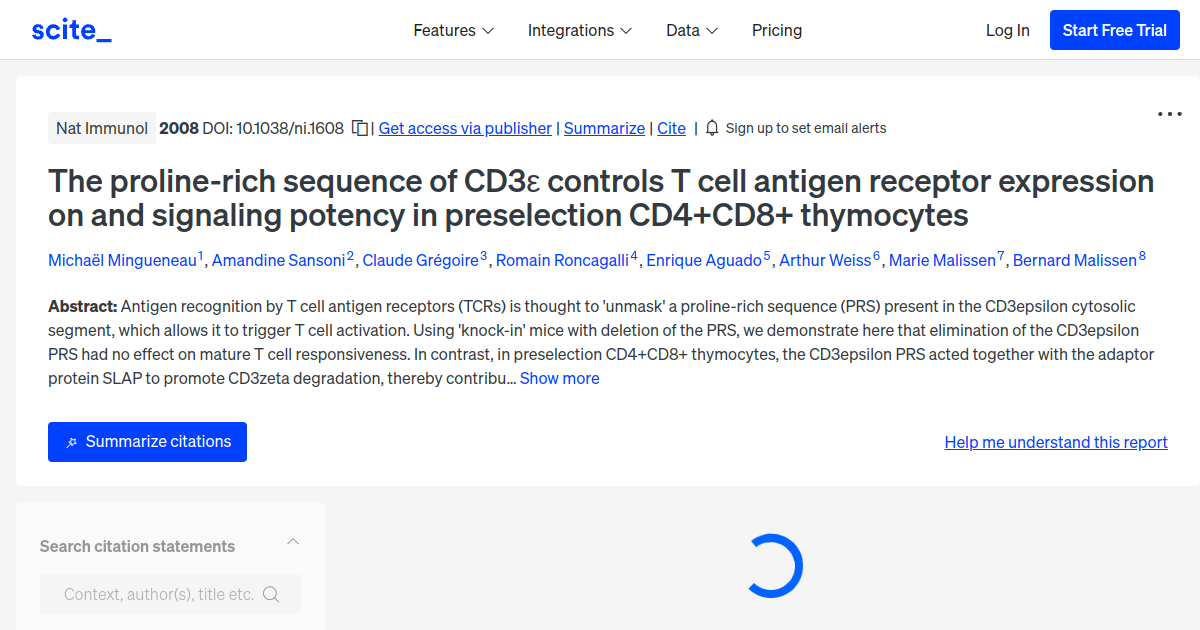Image resolution: width=1200 pixels, height=630 pixels.
Task: Click the Cite link
Action: pos(671,128)
